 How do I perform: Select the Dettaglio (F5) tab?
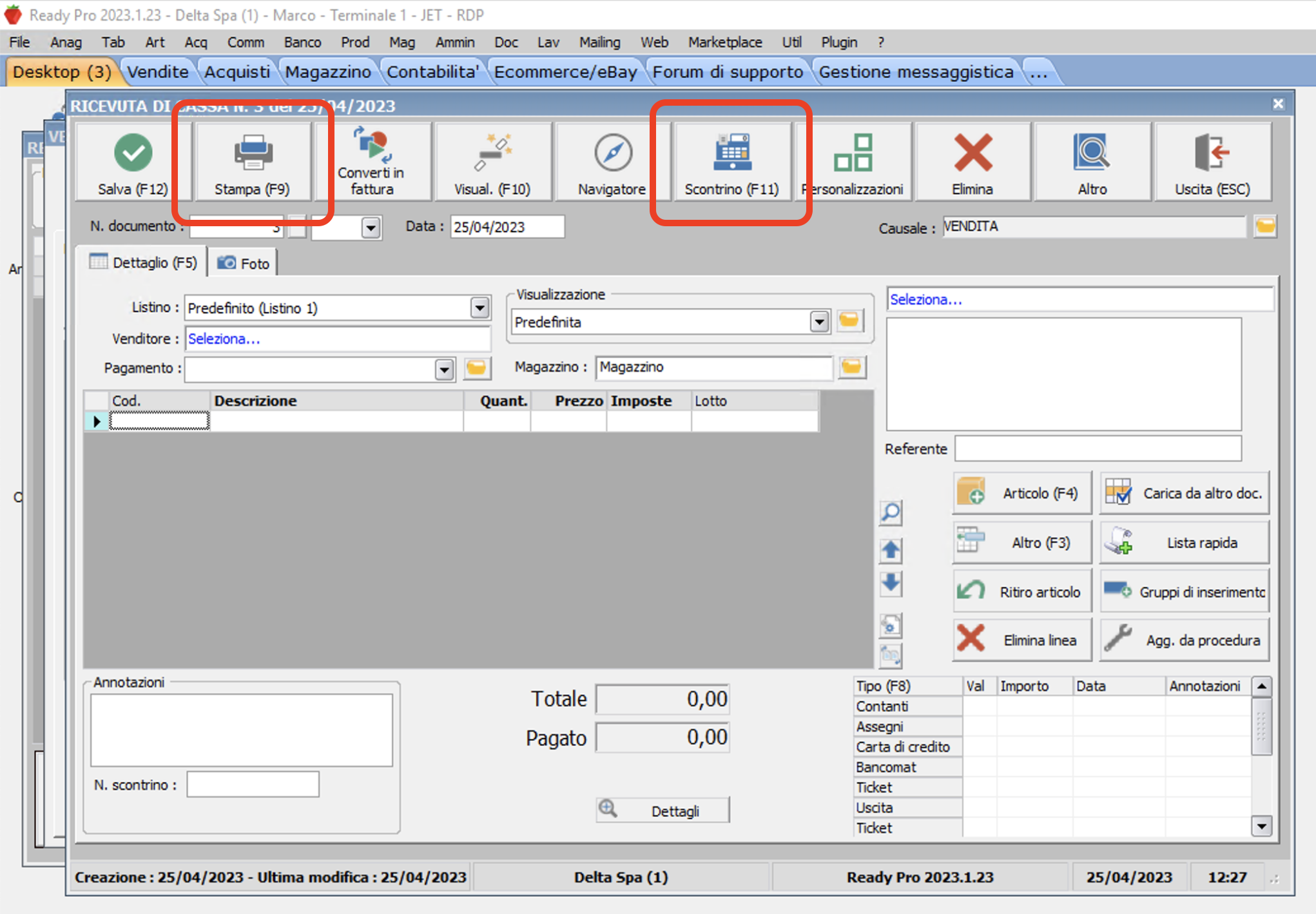coord(143,262)
